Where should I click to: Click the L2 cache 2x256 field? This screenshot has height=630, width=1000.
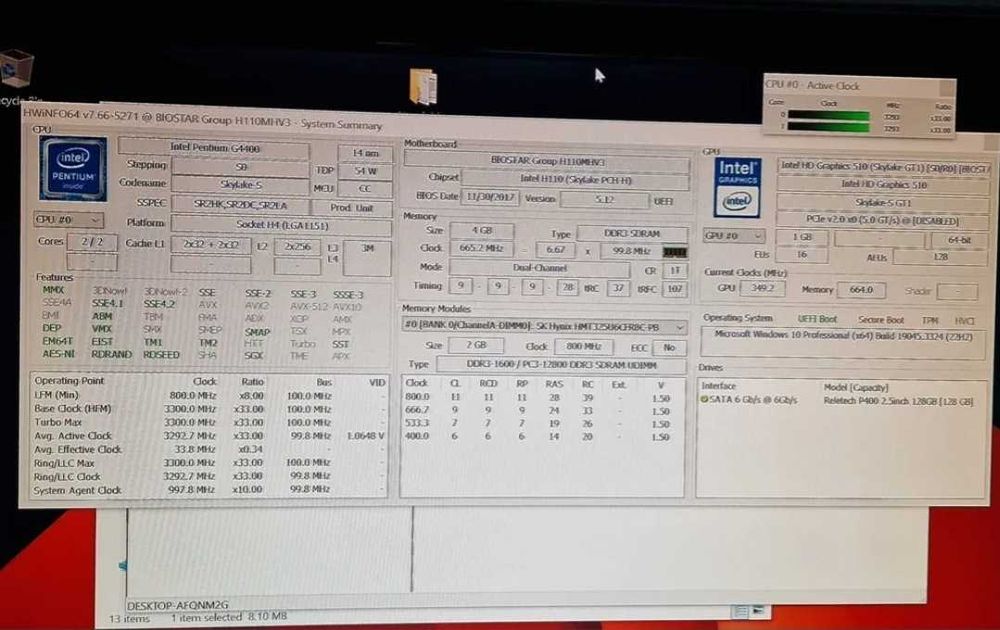point(297,247)
